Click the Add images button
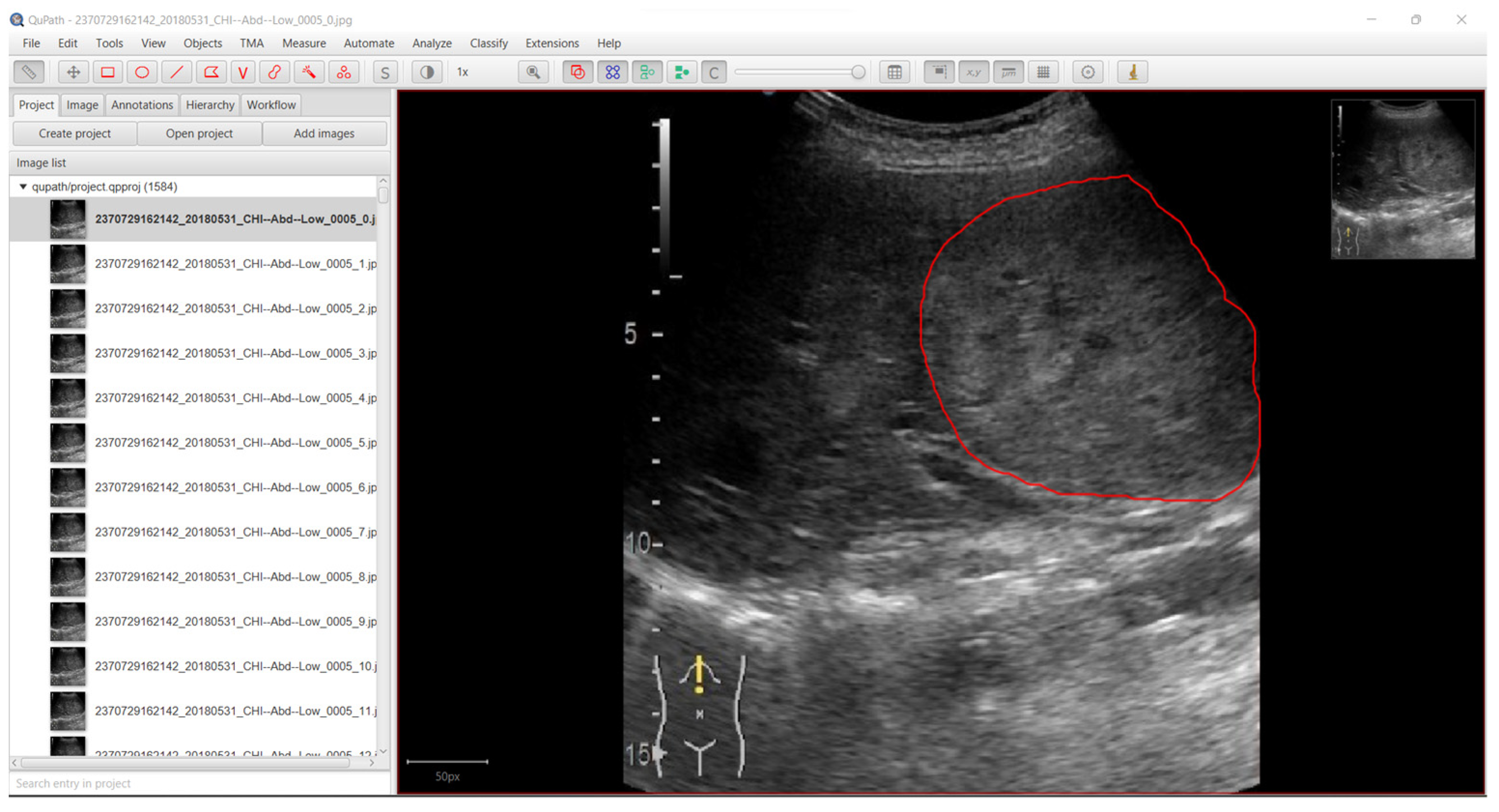The image size is (1499, 812). pyautogui.click(x=323, y=133)
